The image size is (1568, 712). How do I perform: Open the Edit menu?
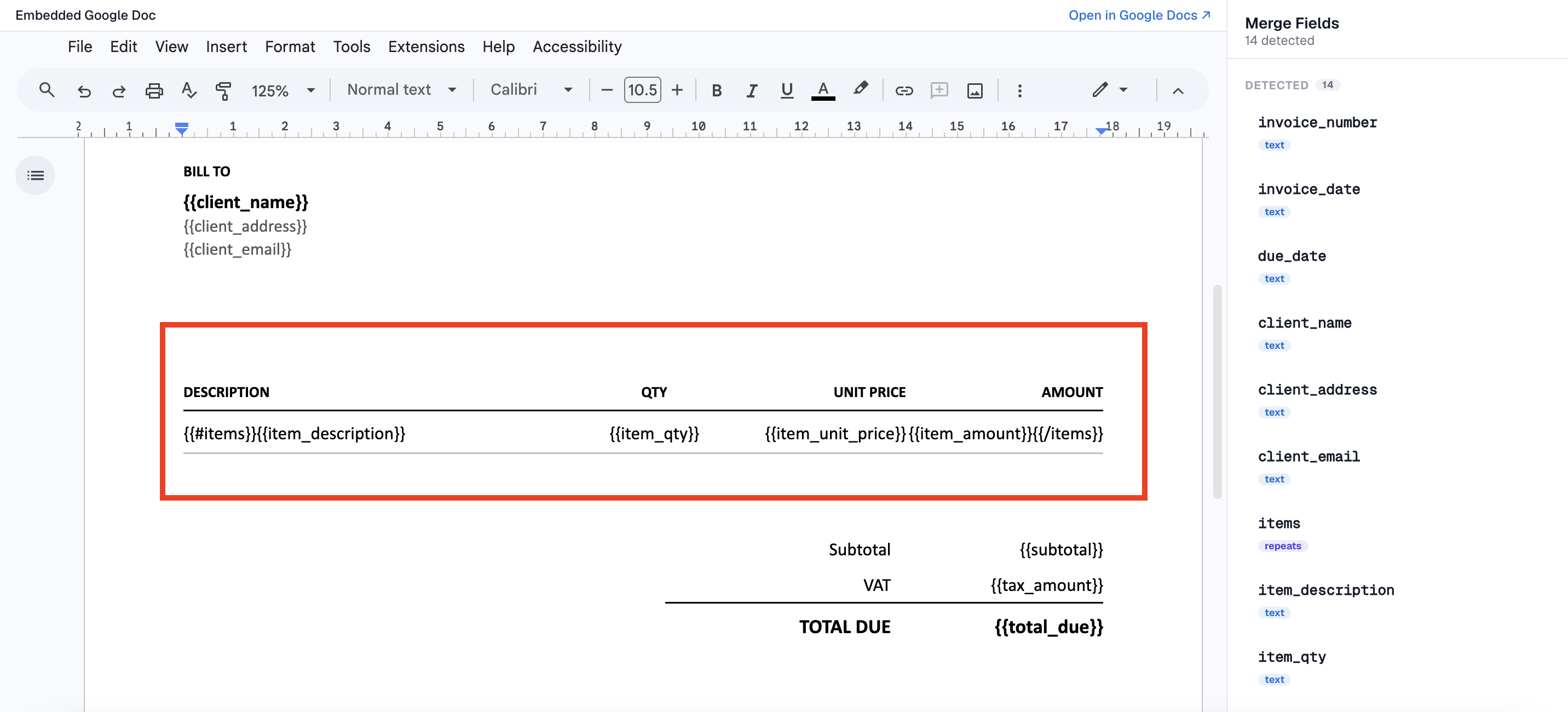tap(124, 47)
